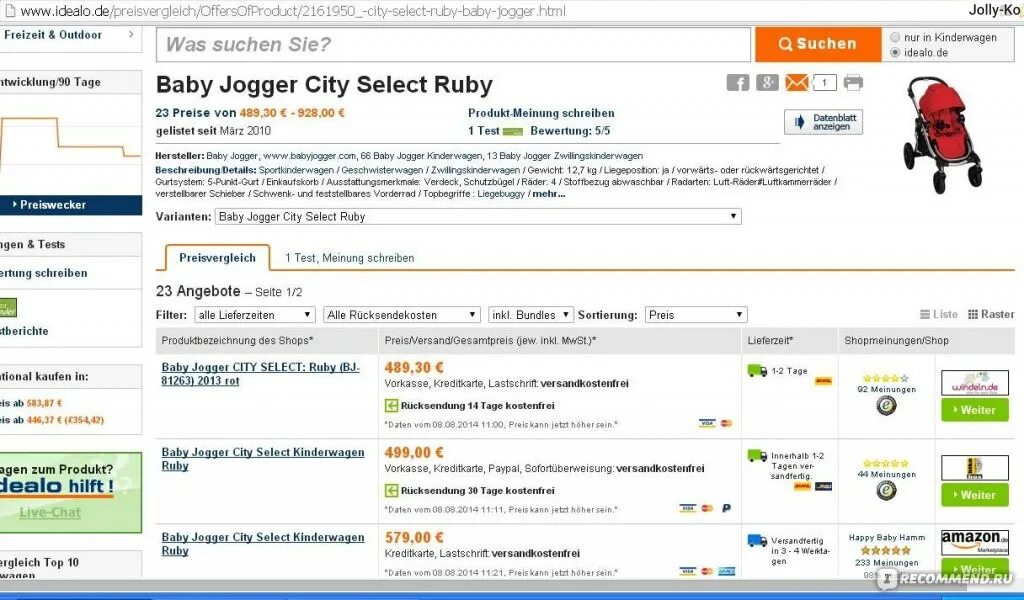Click the green test badge next to 1 Test
1024x600 pixels.
513,131
